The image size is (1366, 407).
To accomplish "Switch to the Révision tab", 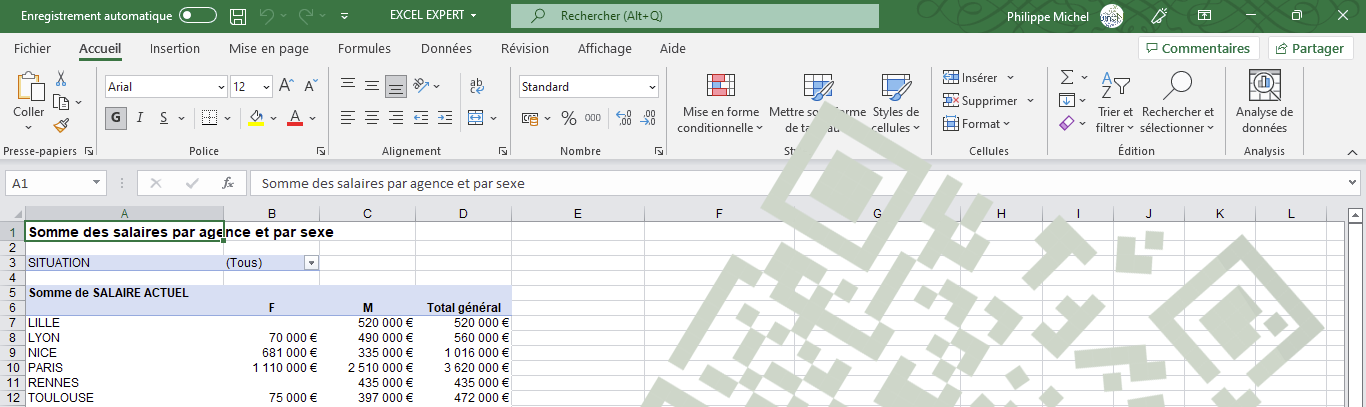I will tap(525, 48).
